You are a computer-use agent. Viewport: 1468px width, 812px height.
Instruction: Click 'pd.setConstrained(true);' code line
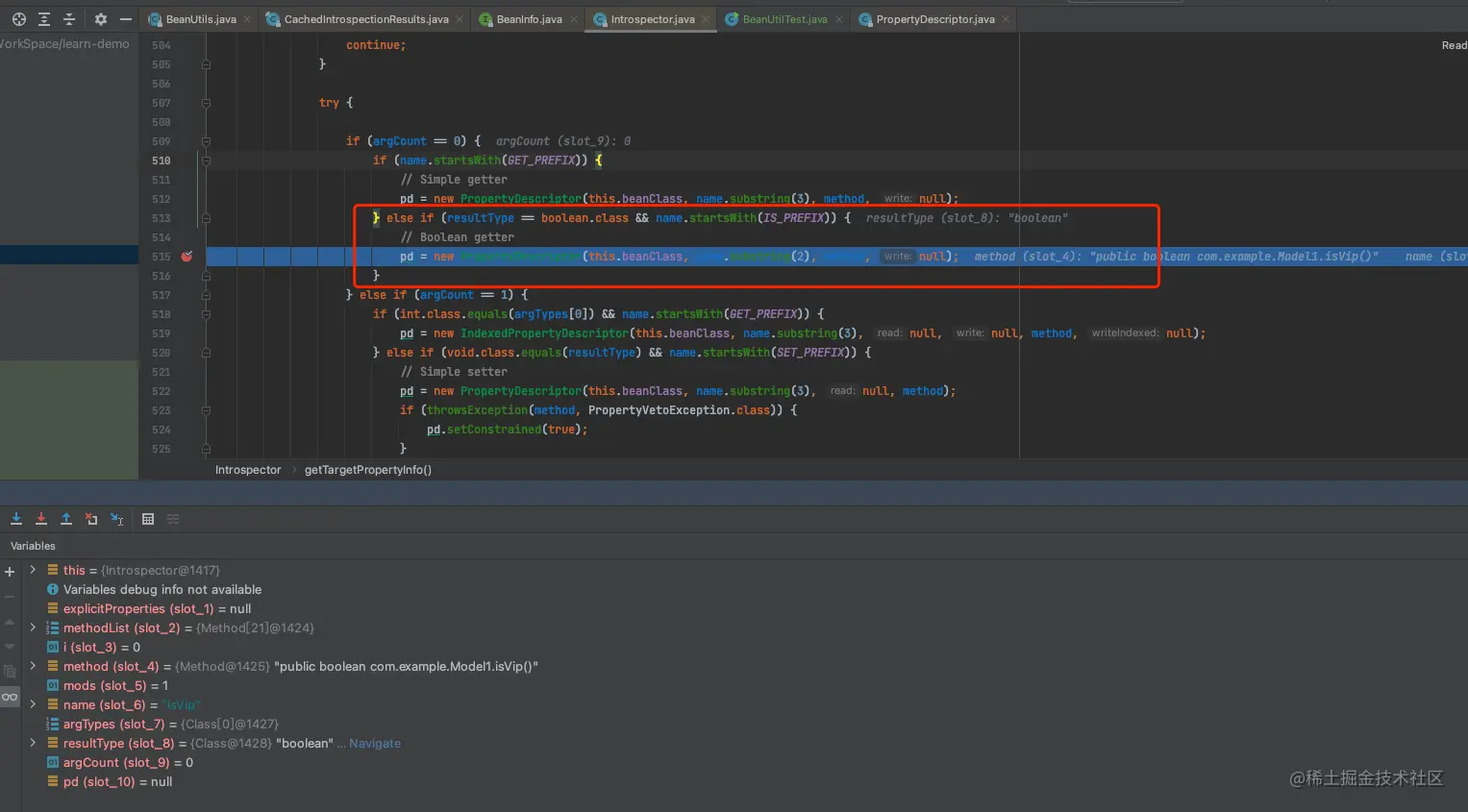(507, 430)
